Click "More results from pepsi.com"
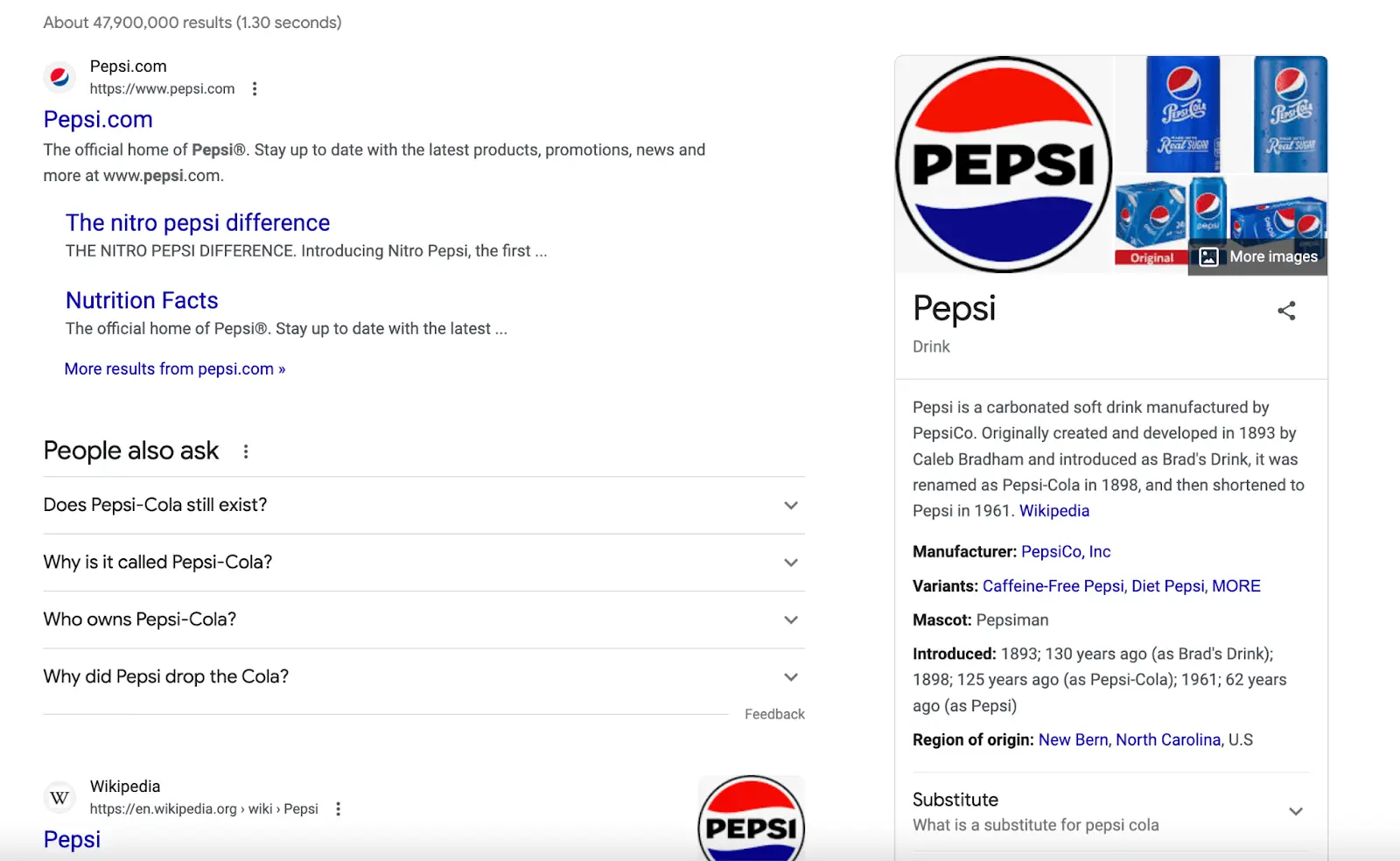 [173, 368]
